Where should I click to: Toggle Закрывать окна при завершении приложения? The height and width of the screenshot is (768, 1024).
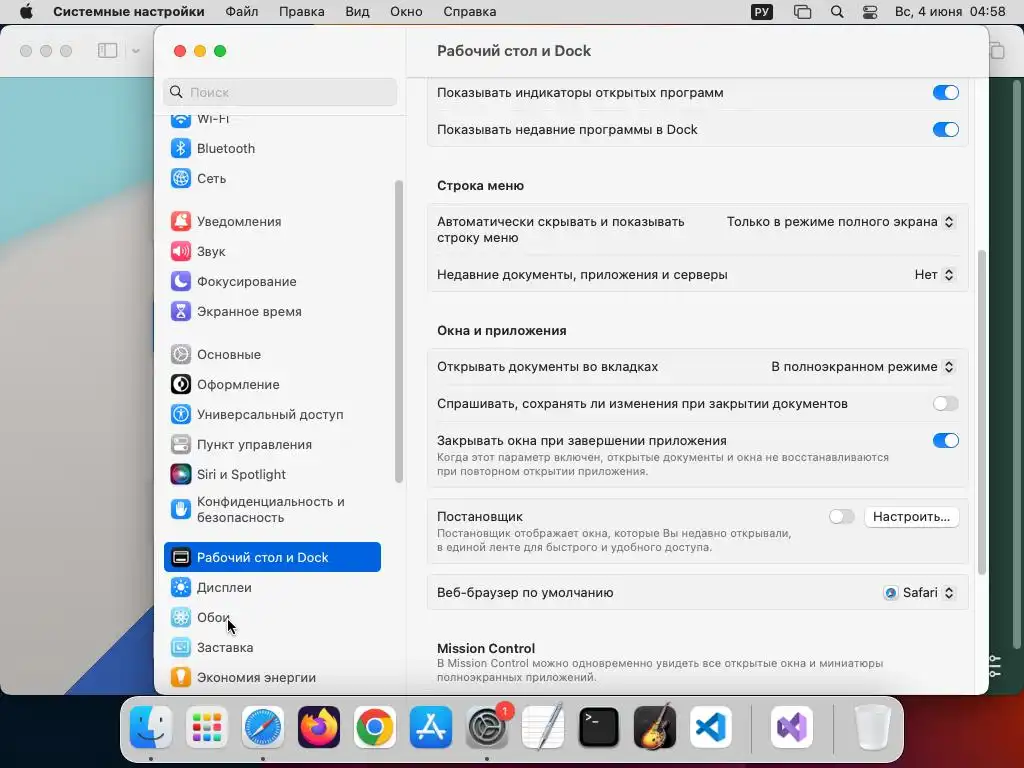tap(945, 441)
